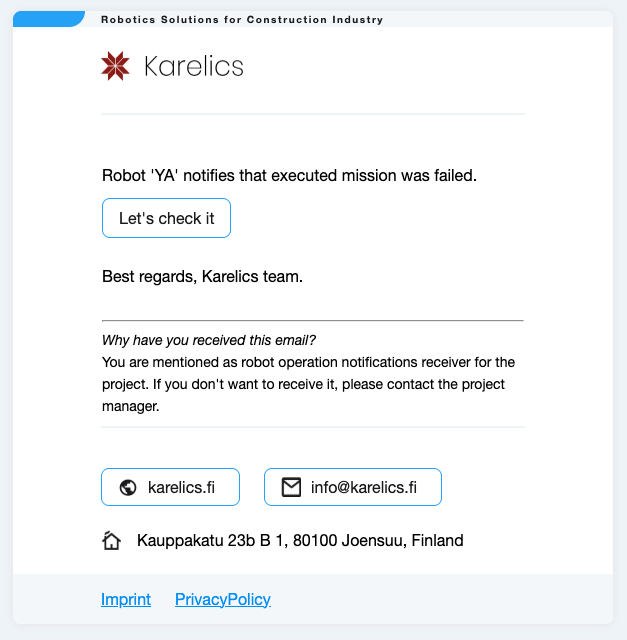Image resolution: width=627 pixels, height=640 pixels.
Task: Click the "Robotics Solutions for Construction Industry" tagline
Action: (x=242, y=20)
